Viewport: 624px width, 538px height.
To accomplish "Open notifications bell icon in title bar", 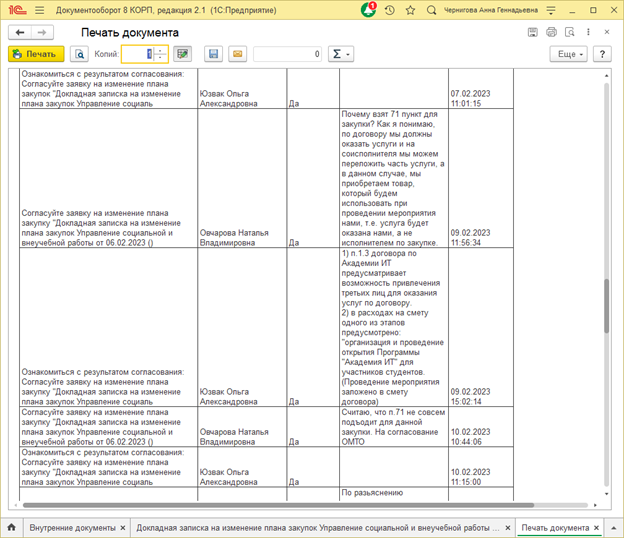I will pyautogui.click(x=368, y=10).
